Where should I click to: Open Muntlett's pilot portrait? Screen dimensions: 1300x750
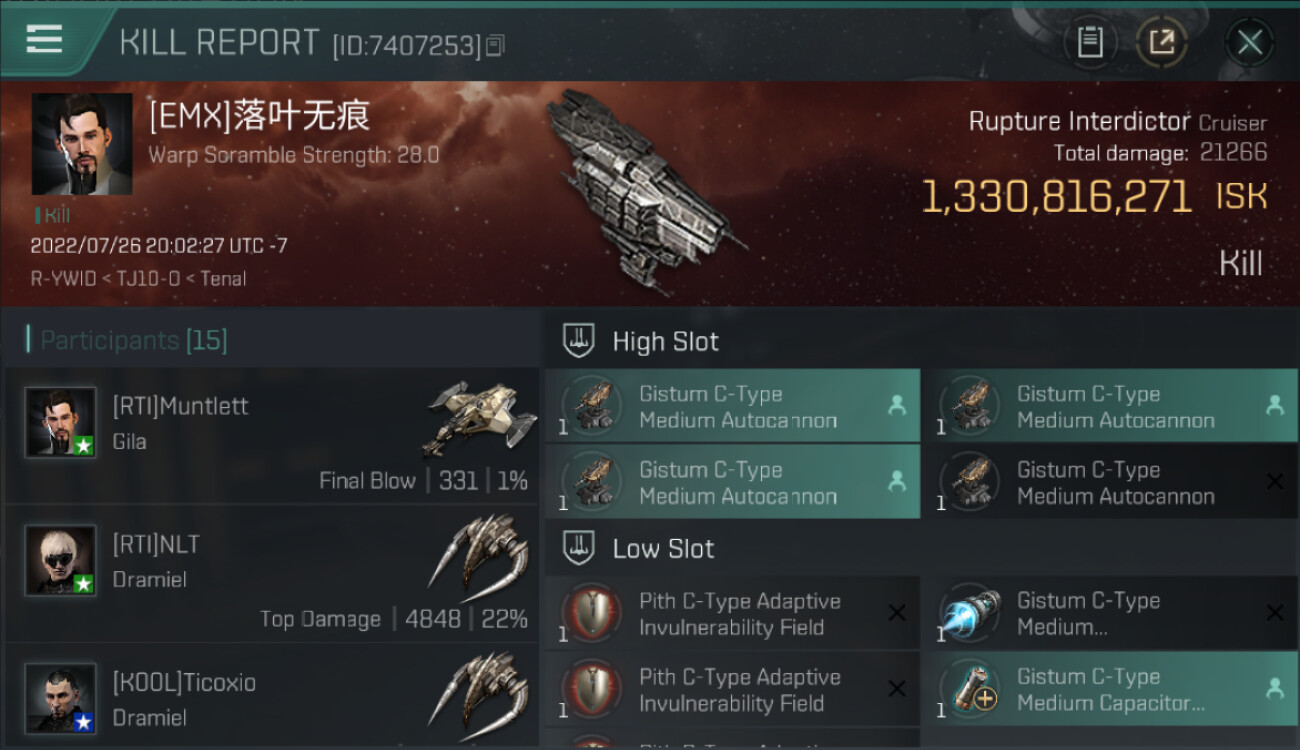tap(61, 422)
